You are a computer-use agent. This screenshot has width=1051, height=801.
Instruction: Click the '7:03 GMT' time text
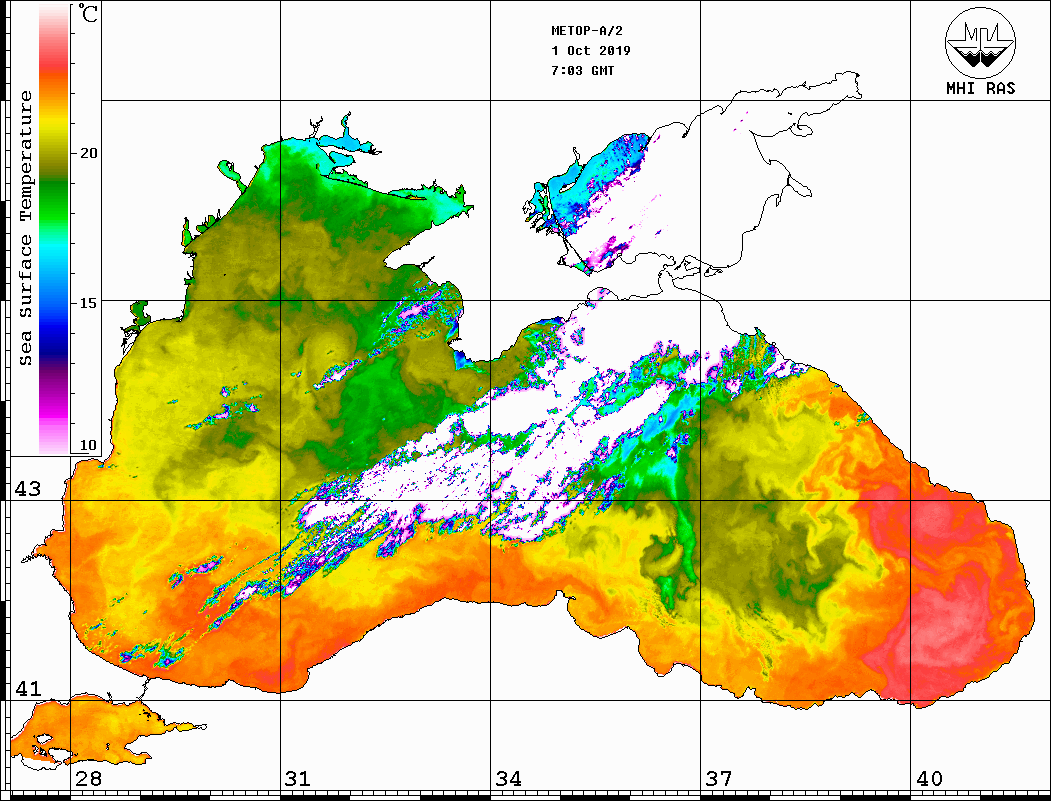582,70
